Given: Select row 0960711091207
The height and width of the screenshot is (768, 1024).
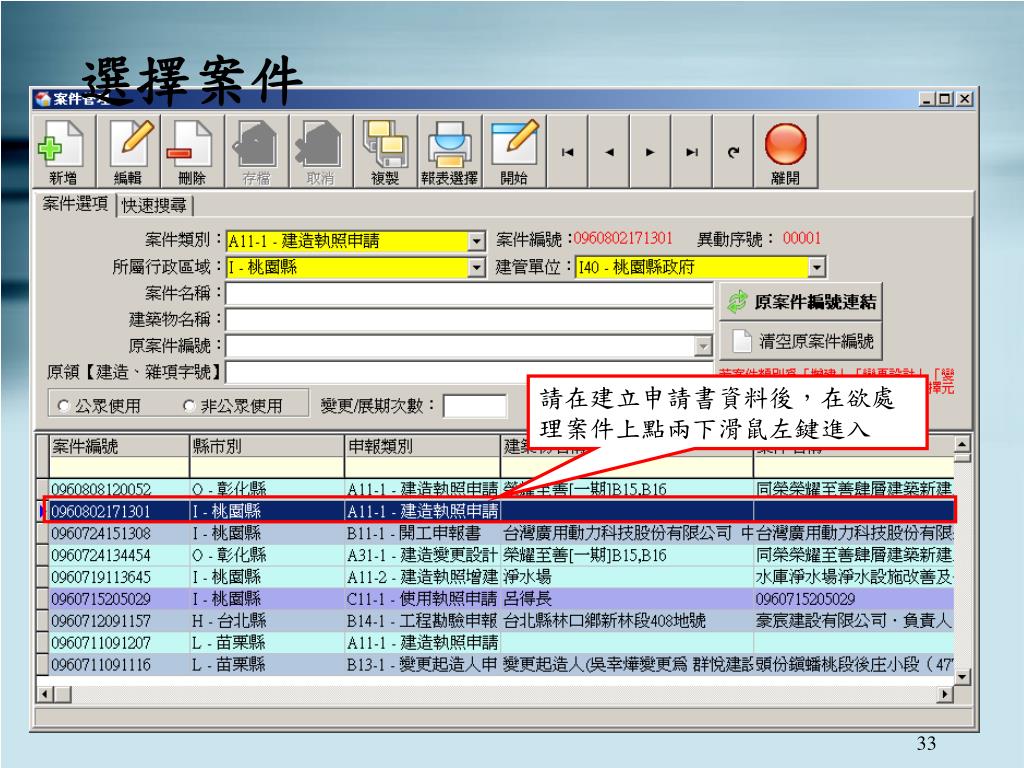Looking at the screenshot, I should click(501, 643).
